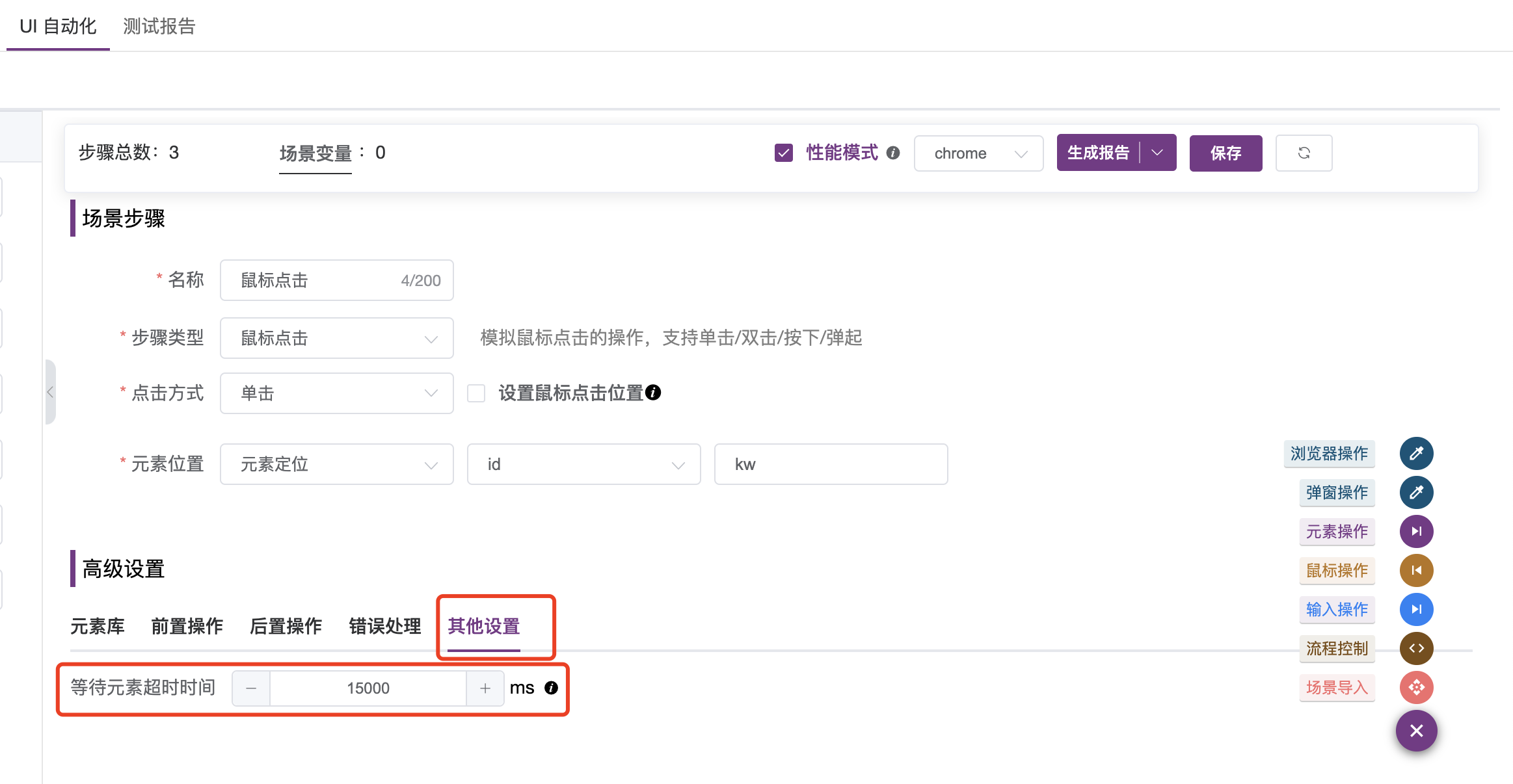Image resolution: width=1513 pixels, height=784 pixels.
Task: Open the id locator type dropdown
Action: (583, 464)
